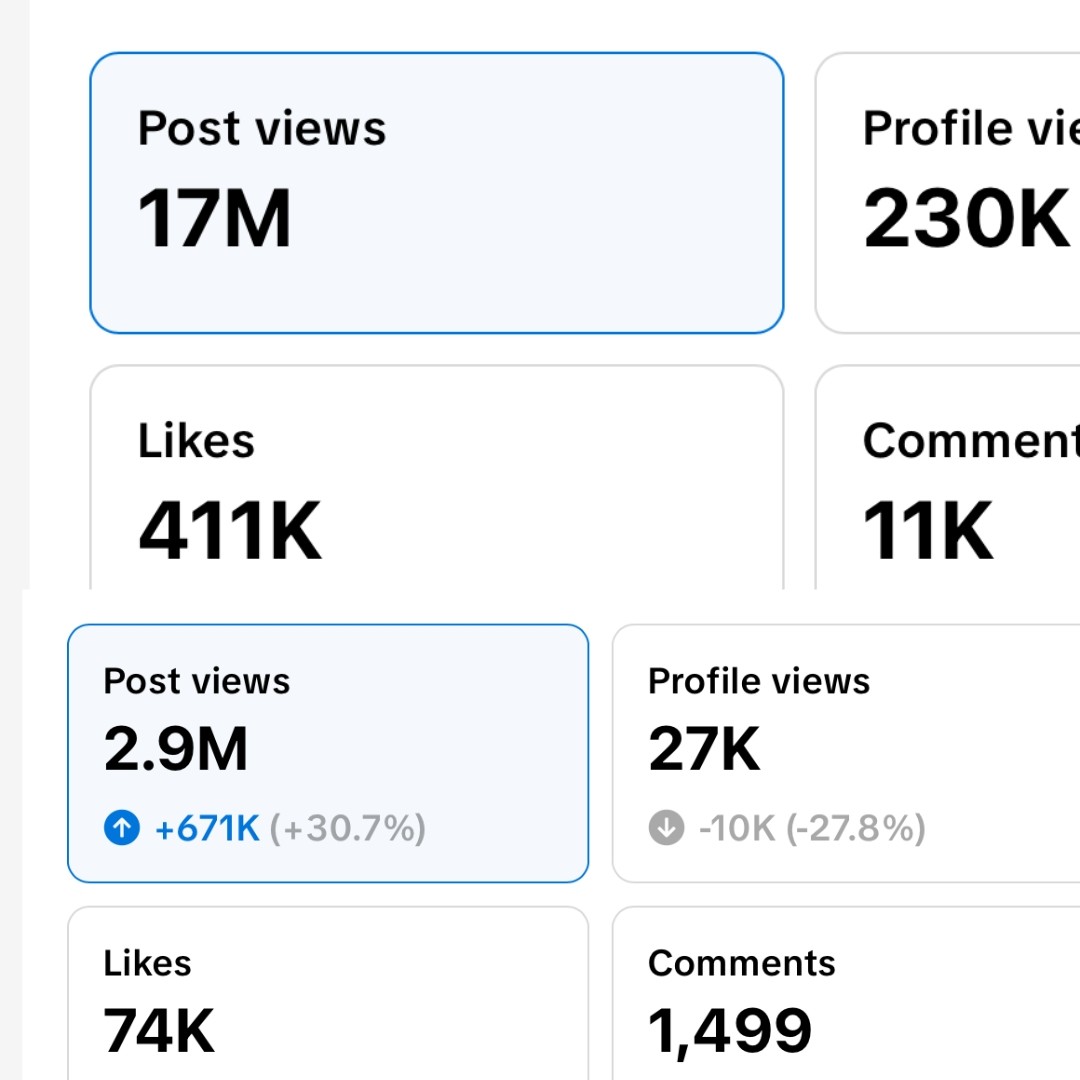Click the 230K profile views number
1080x1080 pixels.
966,218
